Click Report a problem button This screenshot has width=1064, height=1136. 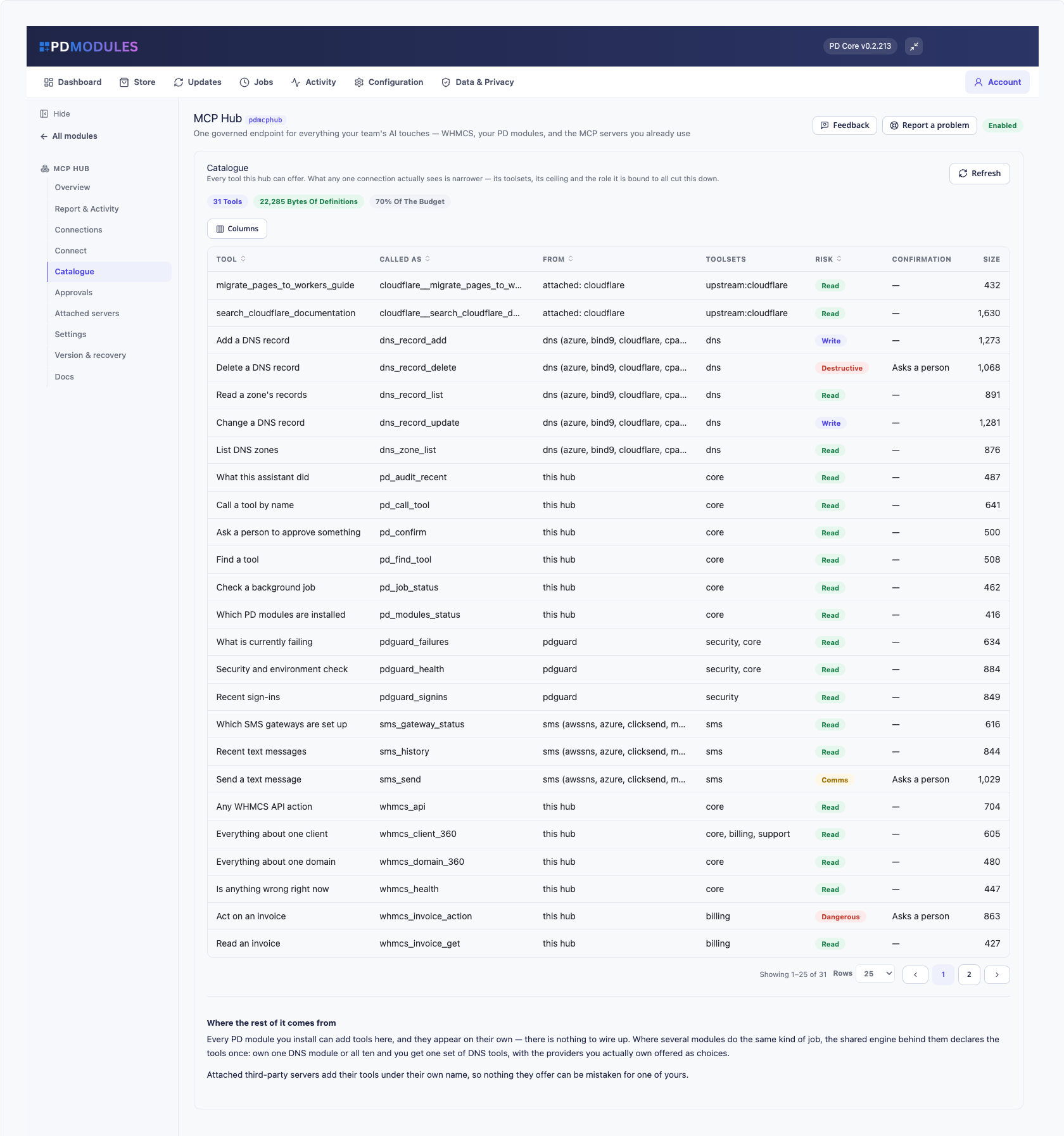click(929, 125)
